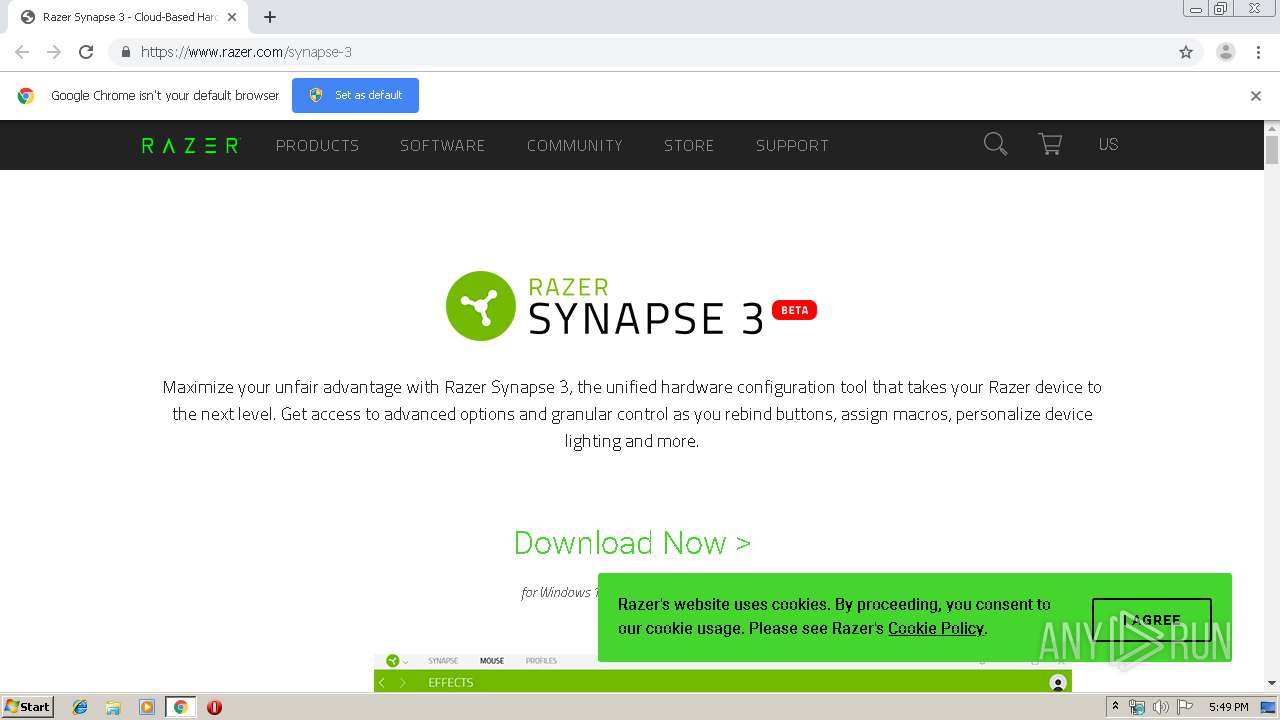This screenshot has width=1280, height=720.
Task: Open Windows Start menu
Action: pos(28,707)
